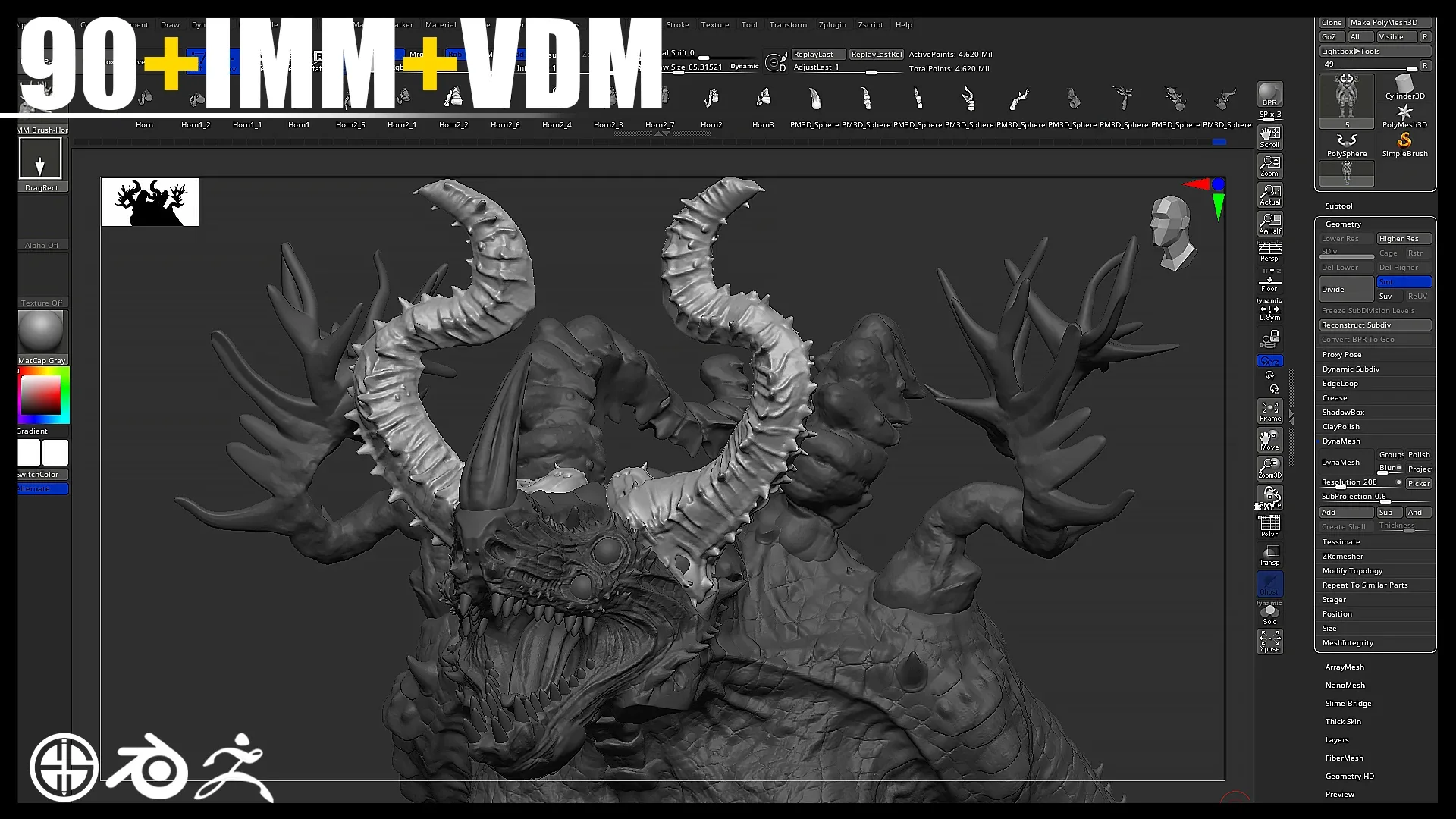Click the Make PolyMesh3D button
Viewport: 1456px width, 819px height.
coord(1389,23)
